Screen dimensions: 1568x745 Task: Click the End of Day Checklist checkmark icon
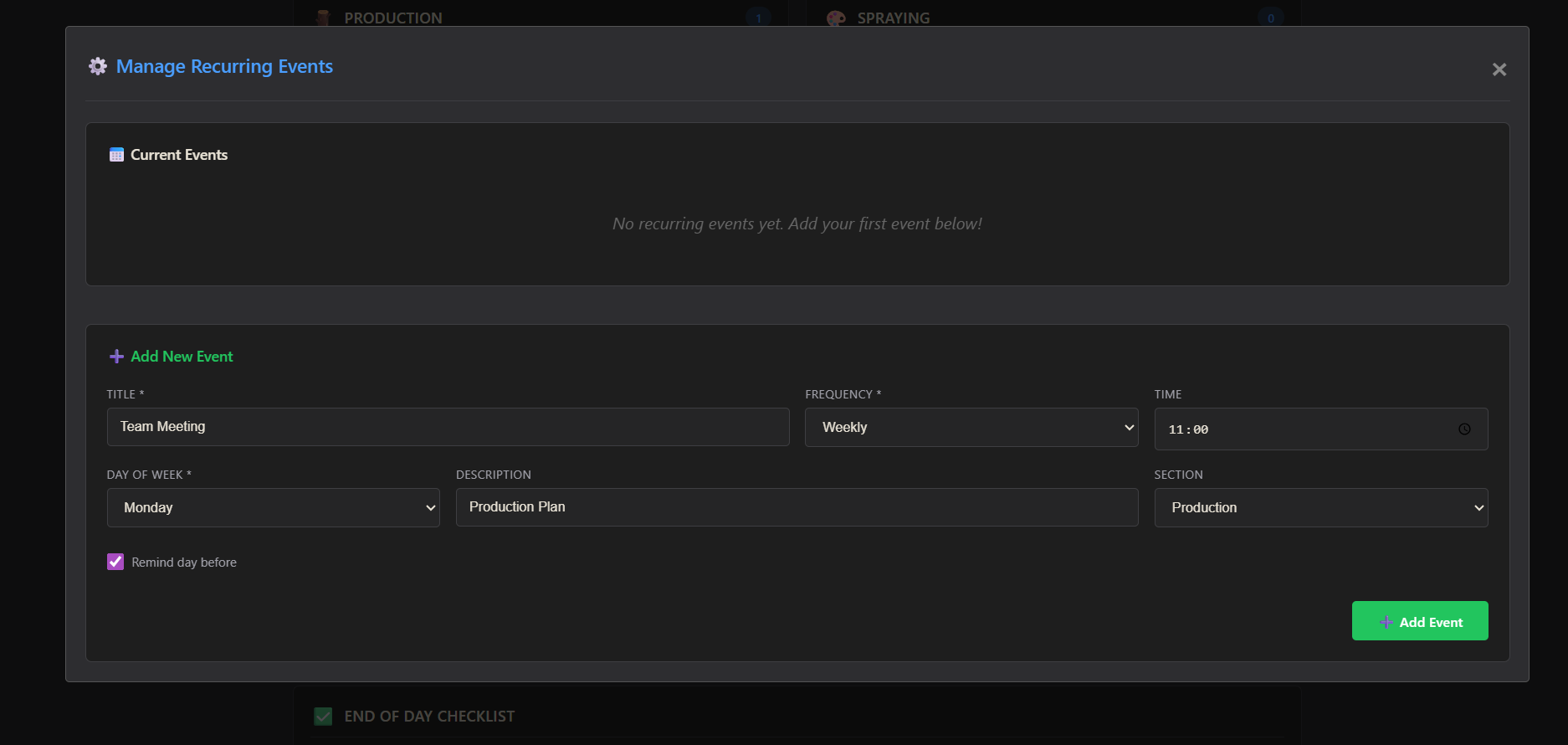[323, 717]
